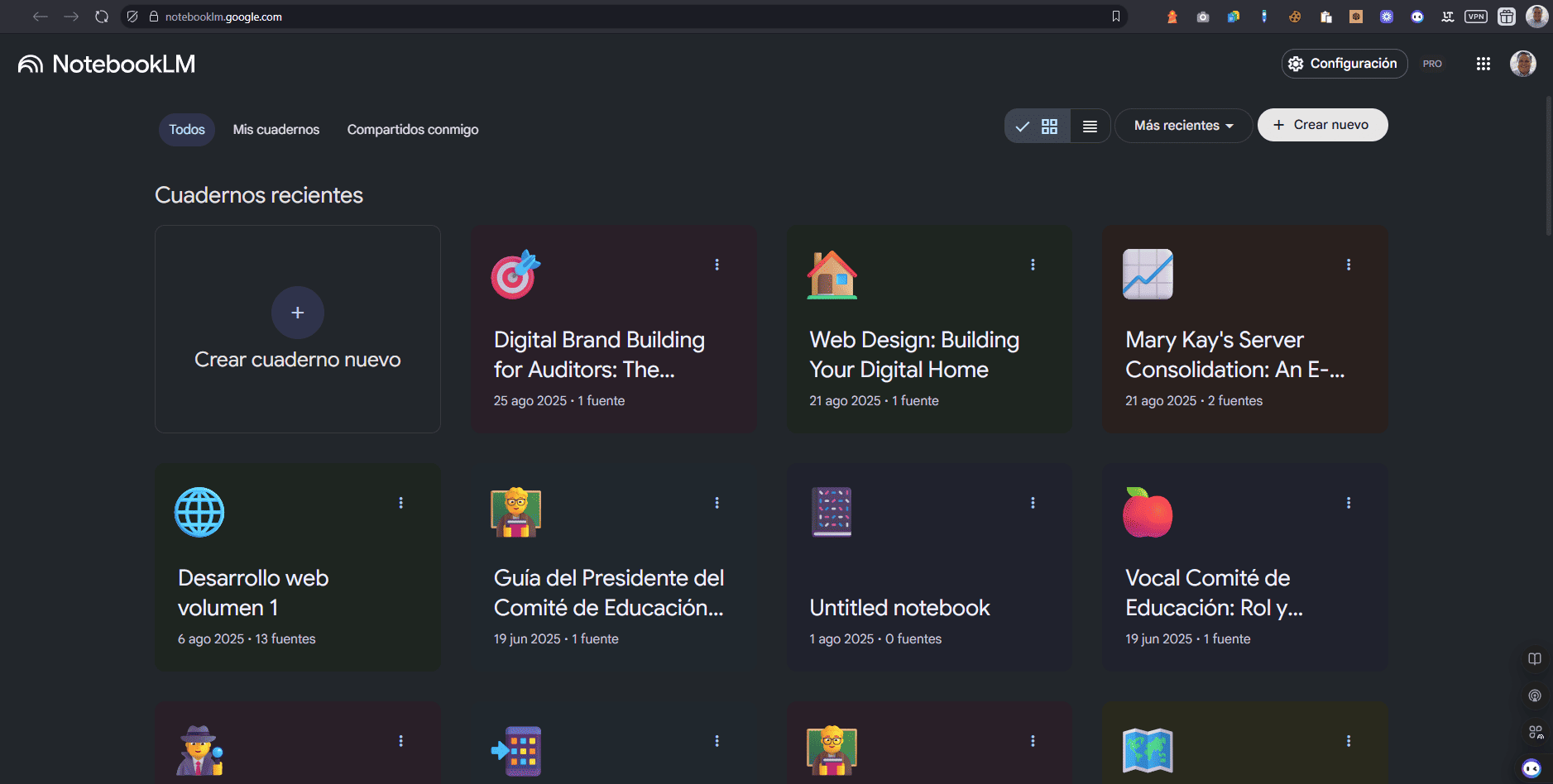This screenshot has width=1553, height=784.
Task: Click the NotebookLM logo icon
Action: (x=31, y=64)
